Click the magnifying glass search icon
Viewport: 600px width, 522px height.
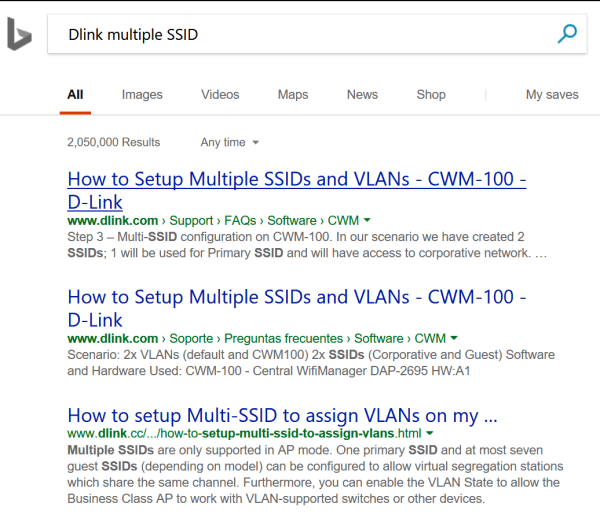[567, 34]
